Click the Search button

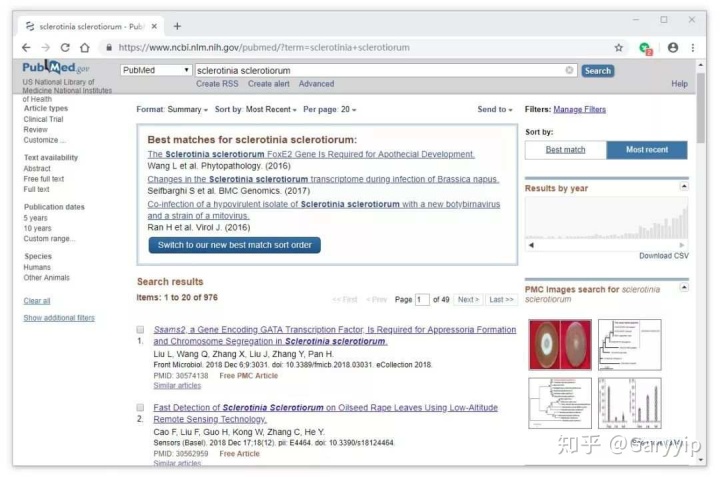coord(597,71)
